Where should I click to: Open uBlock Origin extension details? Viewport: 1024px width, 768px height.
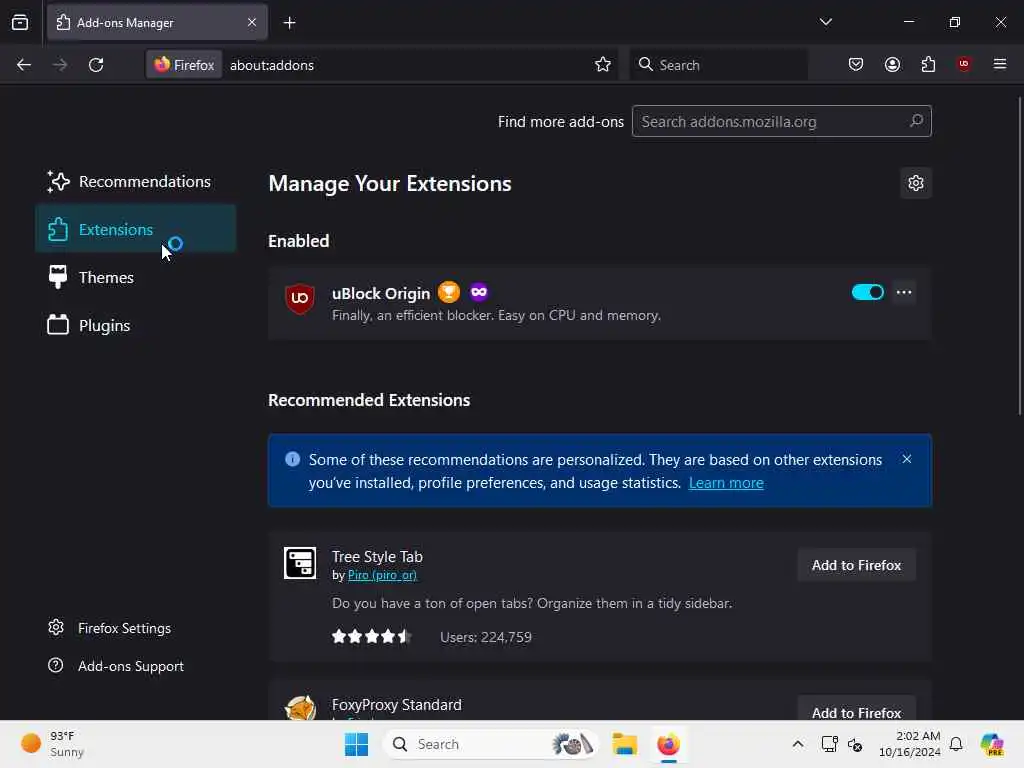[600, 304]
